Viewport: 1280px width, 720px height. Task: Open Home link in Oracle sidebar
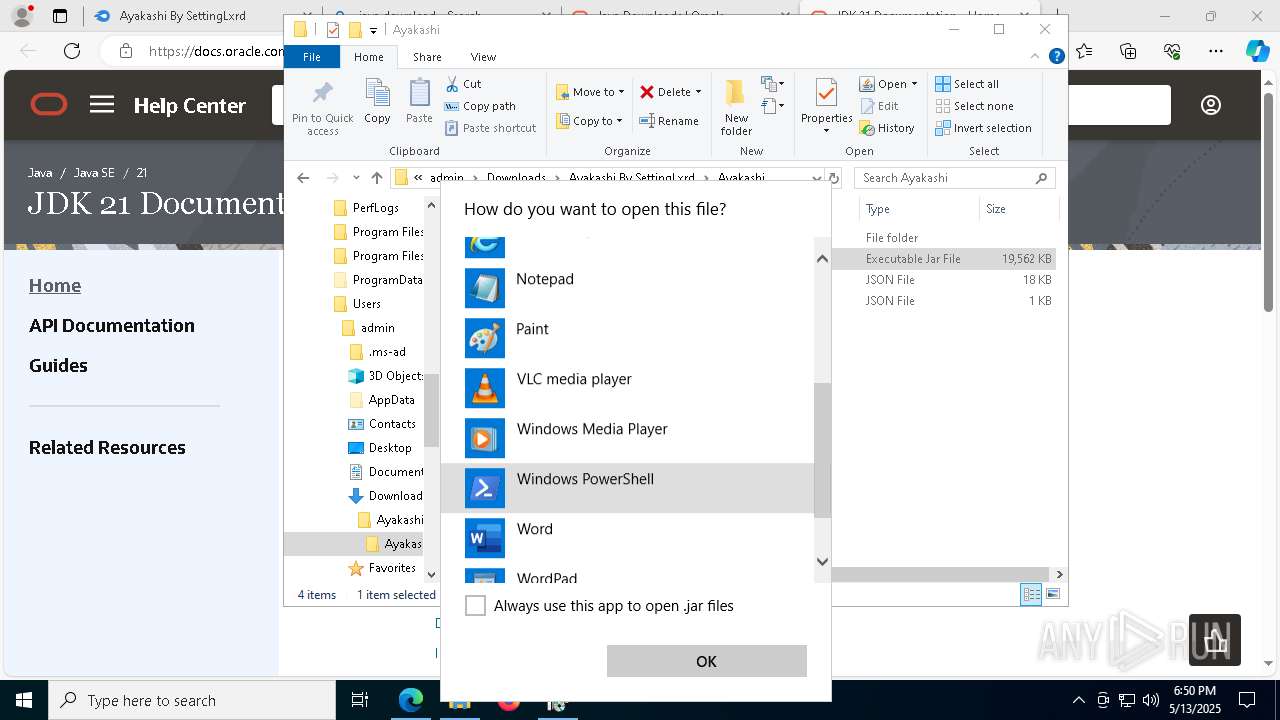tap(55, 285)
